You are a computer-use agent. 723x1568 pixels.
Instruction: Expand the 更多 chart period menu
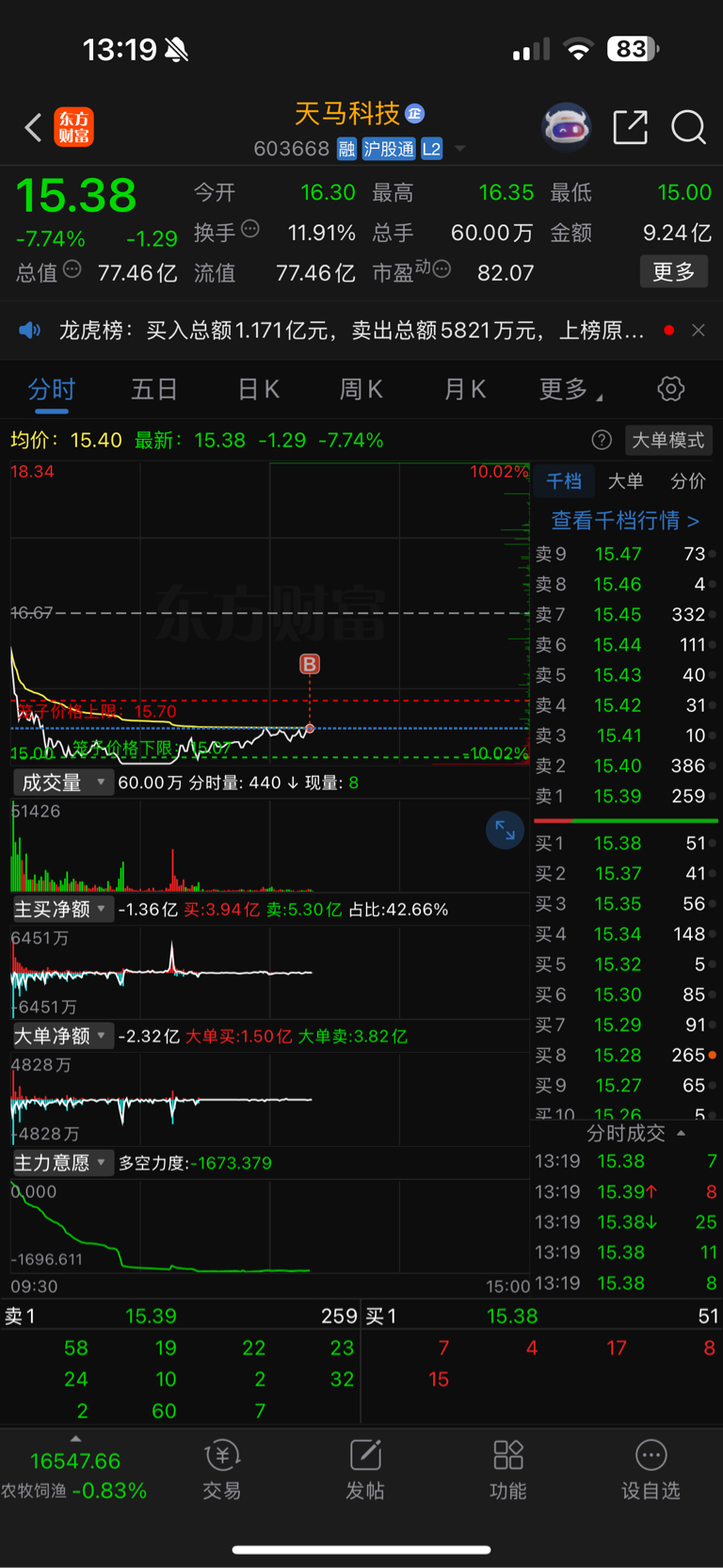click(570, 389)
